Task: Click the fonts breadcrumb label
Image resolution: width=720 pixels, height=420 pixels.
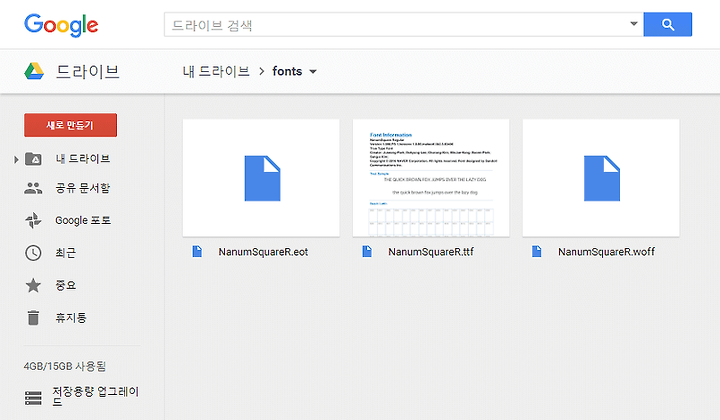Action: [x=287, y=71]
